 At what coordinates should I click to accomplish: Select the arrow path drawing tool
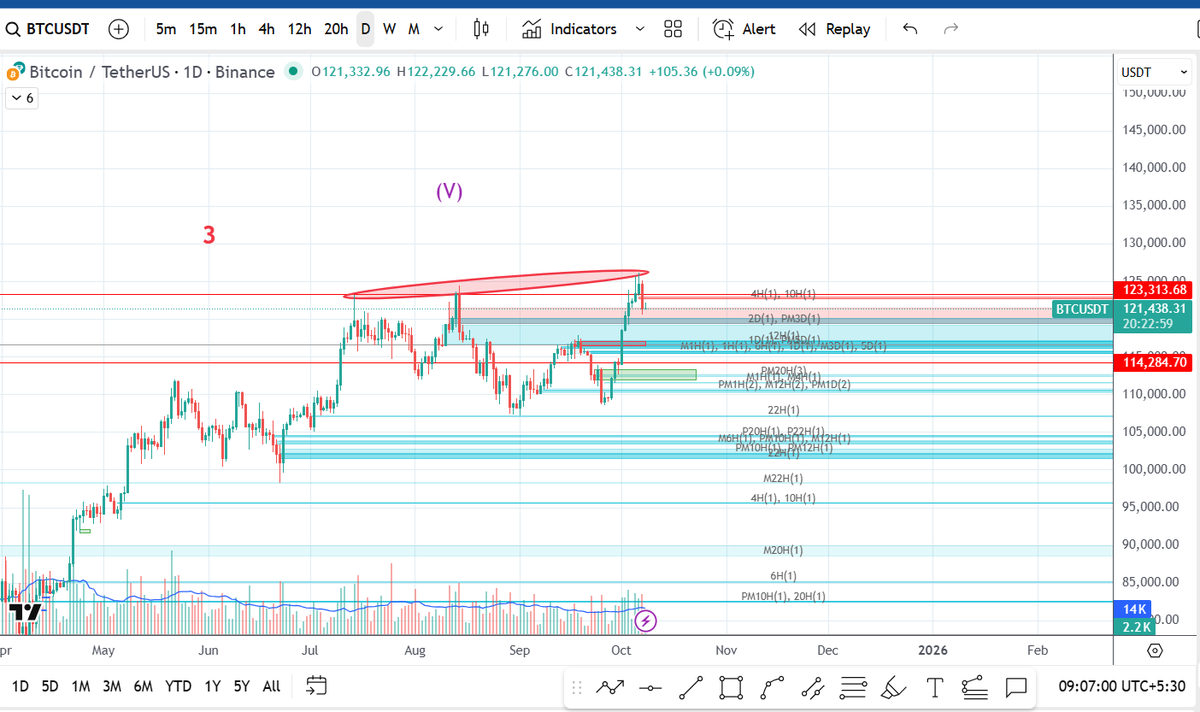[610, 688]
